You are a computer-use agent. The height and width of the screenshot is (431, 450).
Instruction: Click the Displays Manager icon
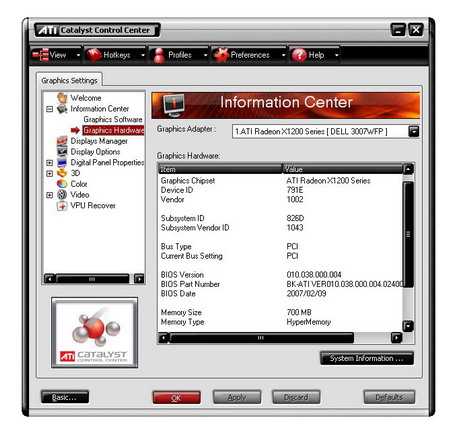point(62,141)
